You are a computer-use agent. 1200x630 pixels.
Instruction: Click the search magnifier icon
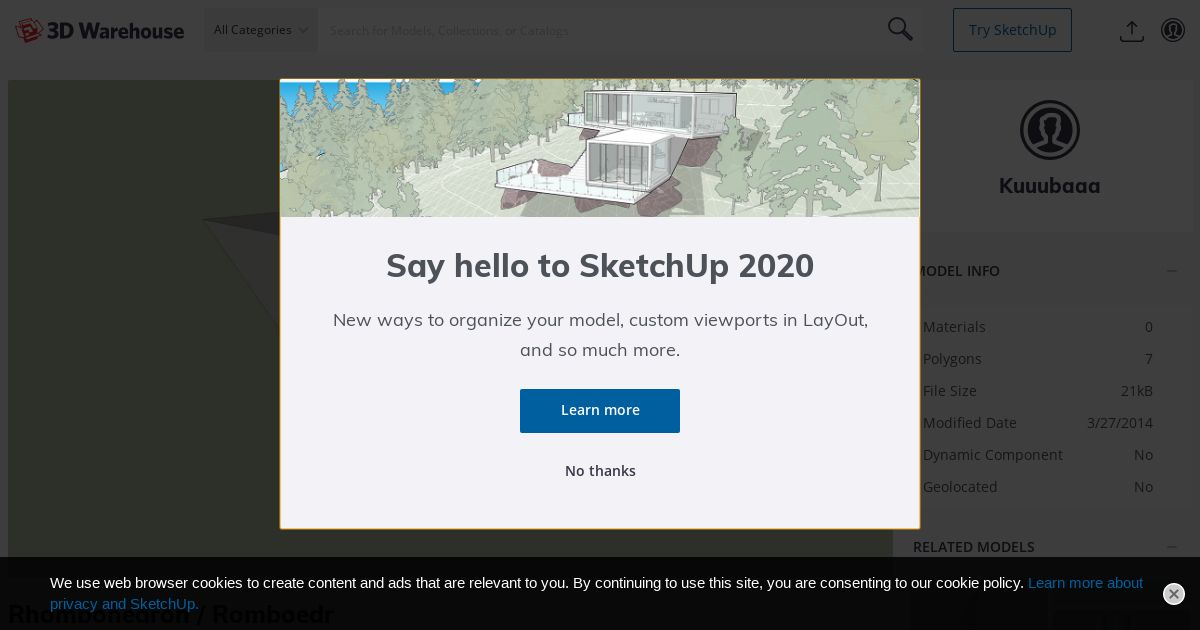[900, 29]
